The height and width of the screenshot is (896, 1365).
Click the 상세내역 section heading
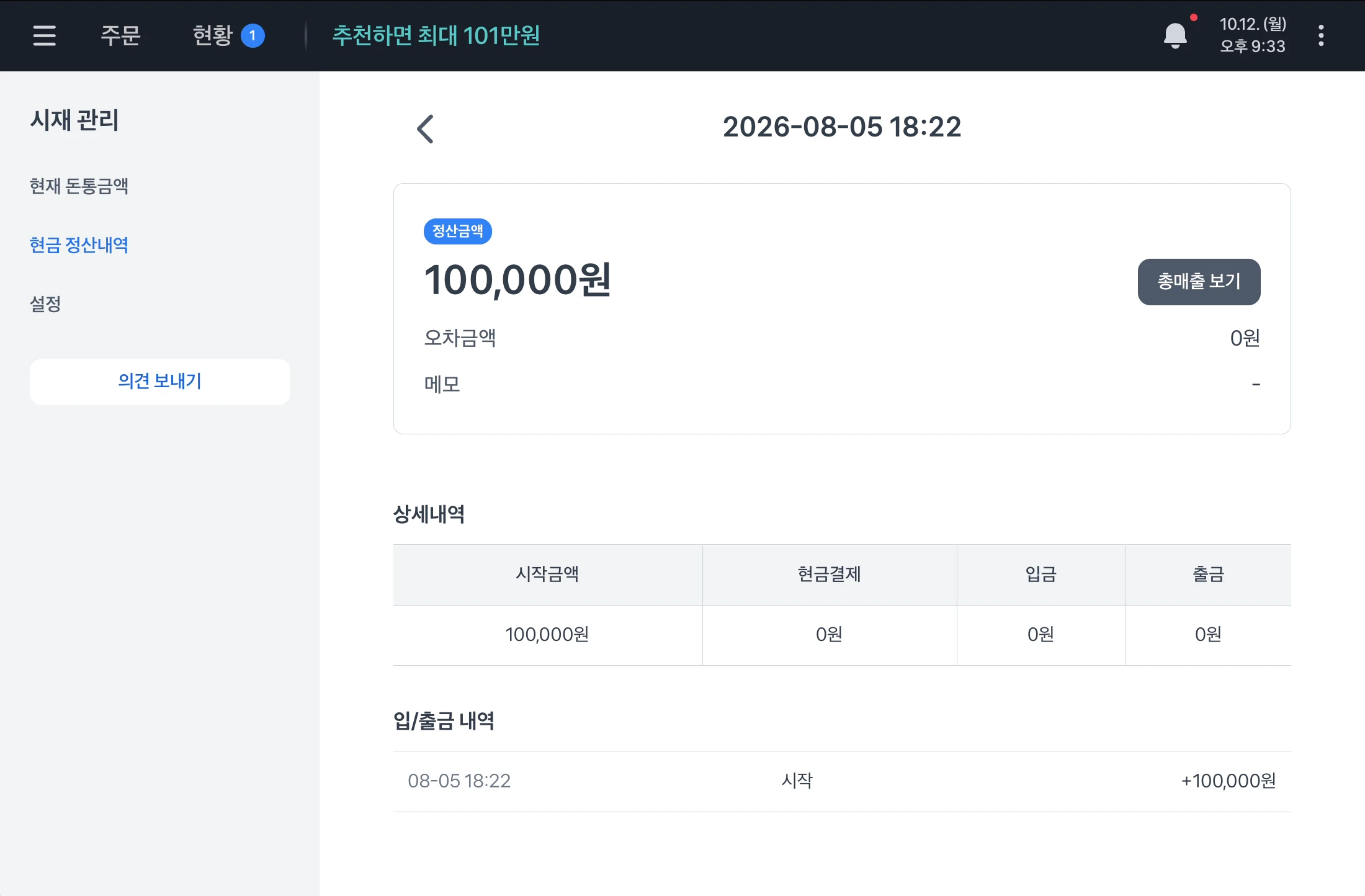tap(429, 514)
